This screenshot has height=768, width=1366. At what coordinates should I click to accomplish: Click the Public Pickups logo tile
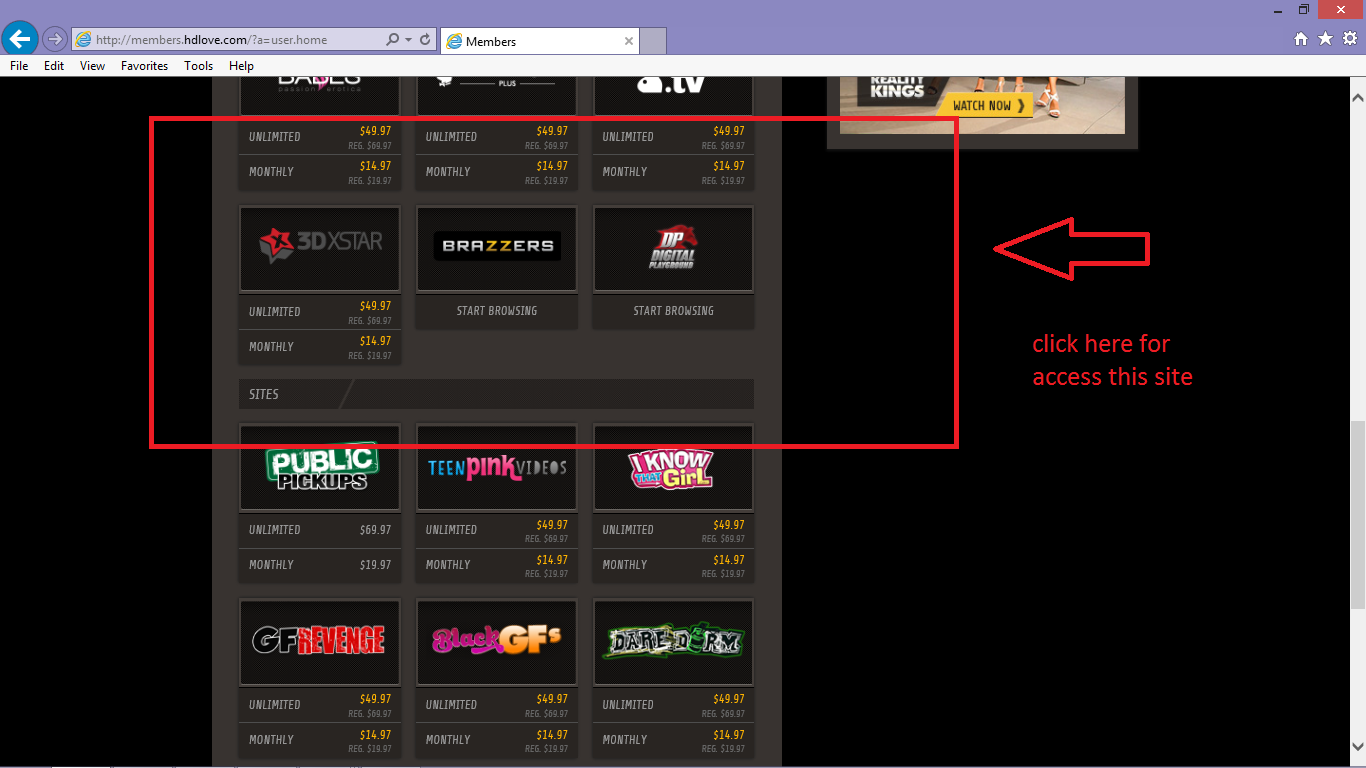(x=320, y=468)
